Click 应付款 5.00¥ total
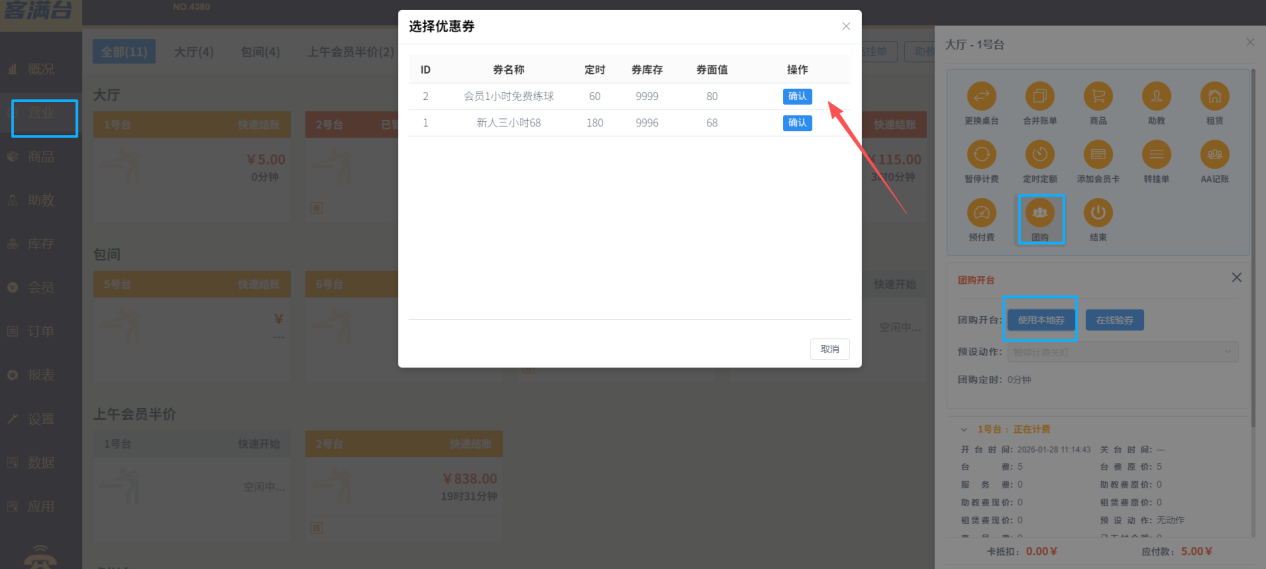Screen dimensions: 1266x569 (1176, 551)
